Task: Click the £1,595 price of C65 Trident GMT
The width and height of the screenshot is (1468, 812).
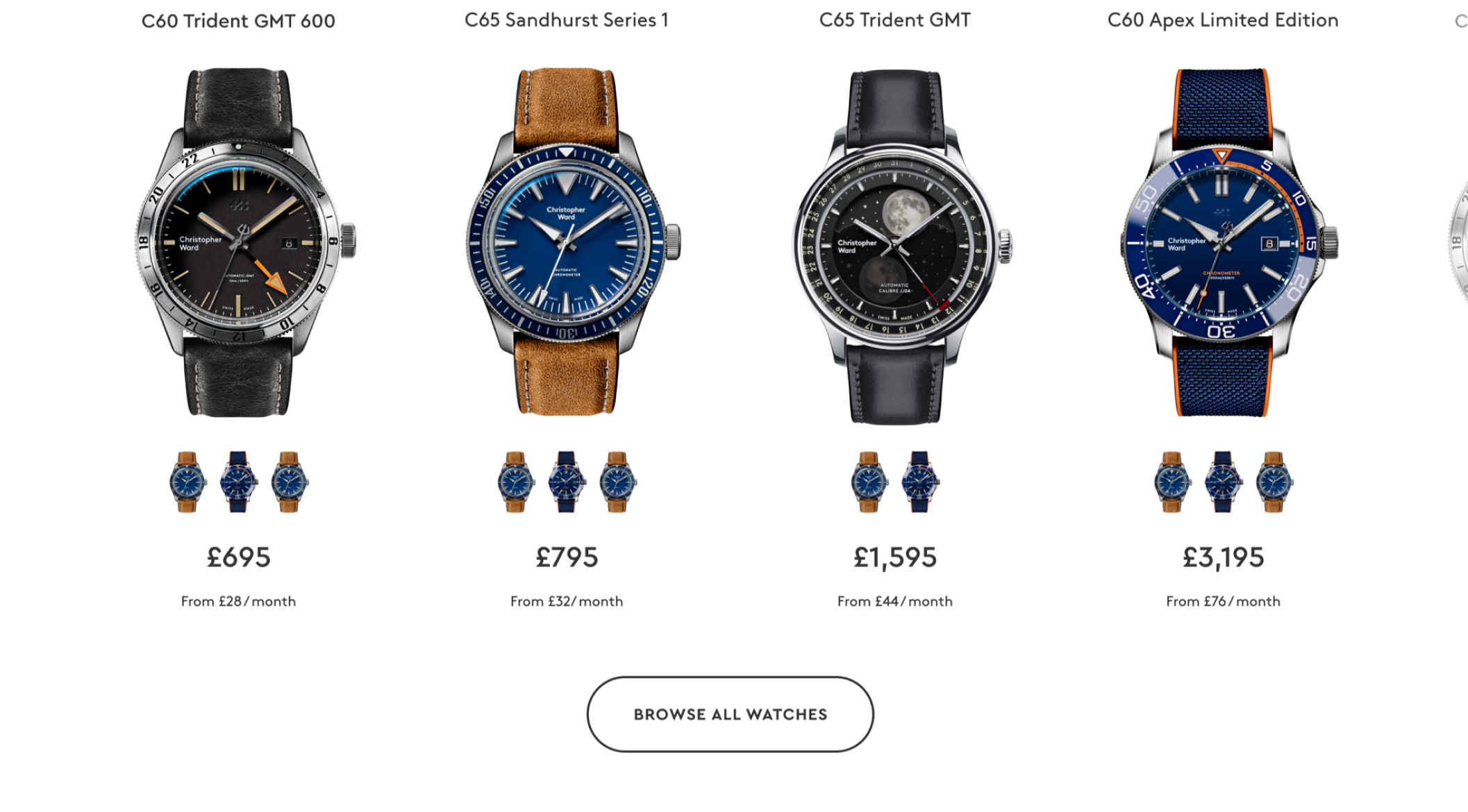Action: tap(895, 557)
